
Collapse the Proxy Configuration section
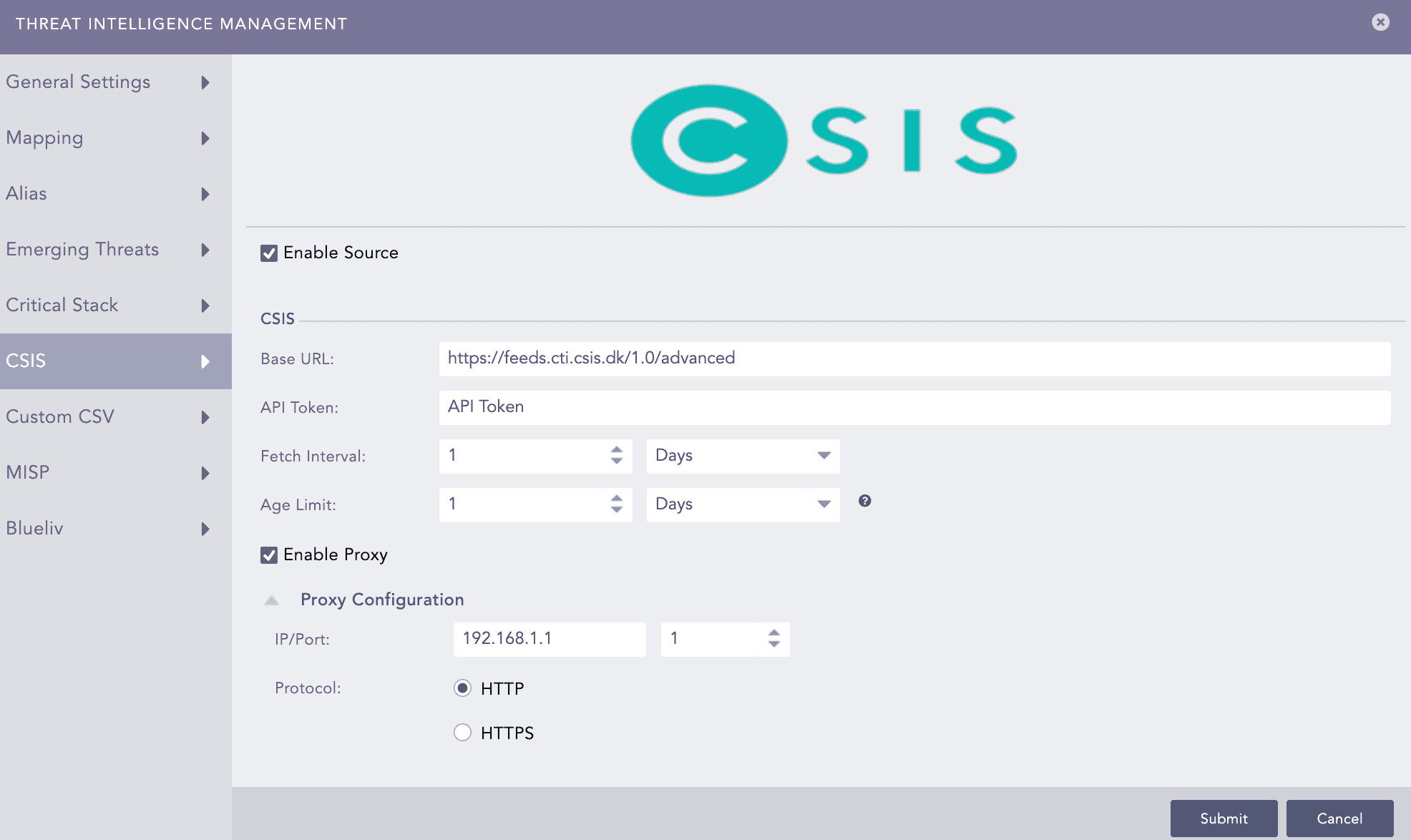pyautogui.click(x=272, y=600)
